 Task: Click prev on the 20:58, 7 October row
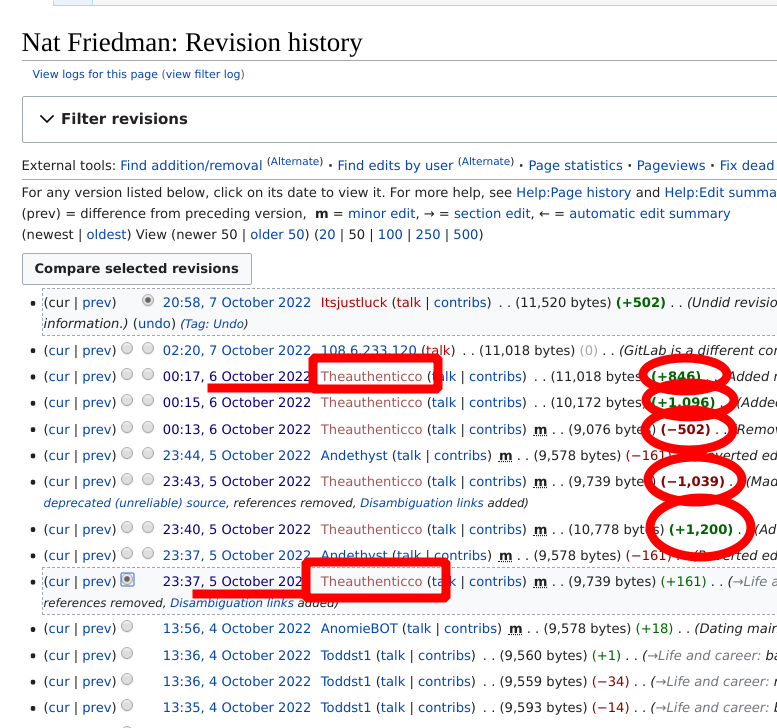point(97,303)
